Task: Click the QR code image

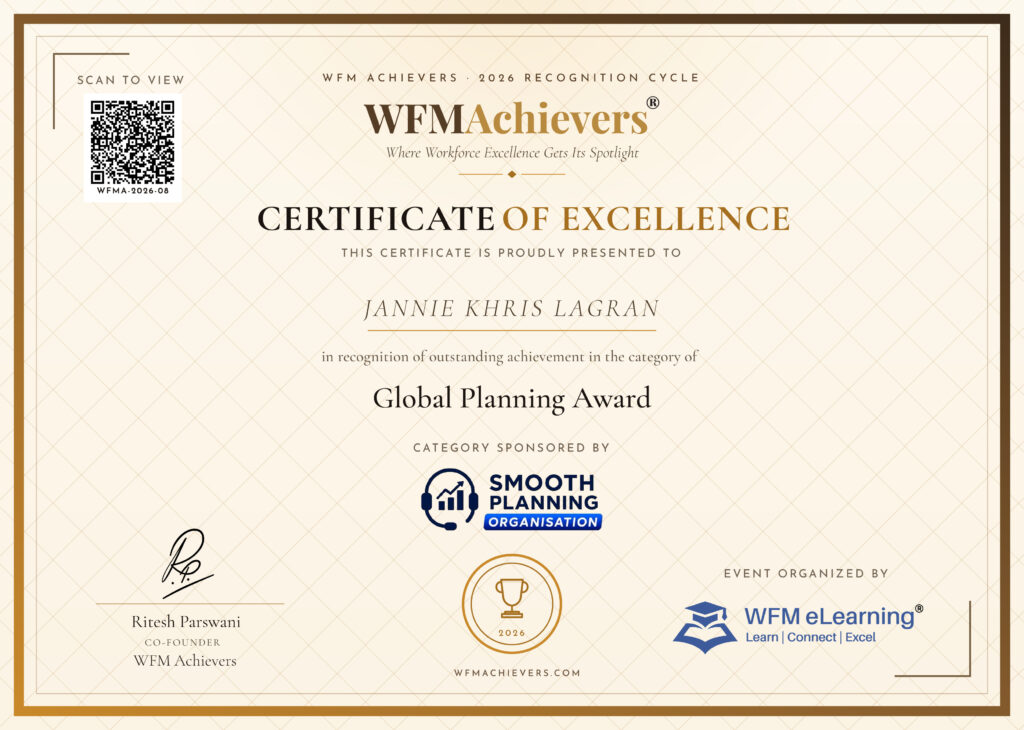Action: pyautogui.click(x=133, y=142)
